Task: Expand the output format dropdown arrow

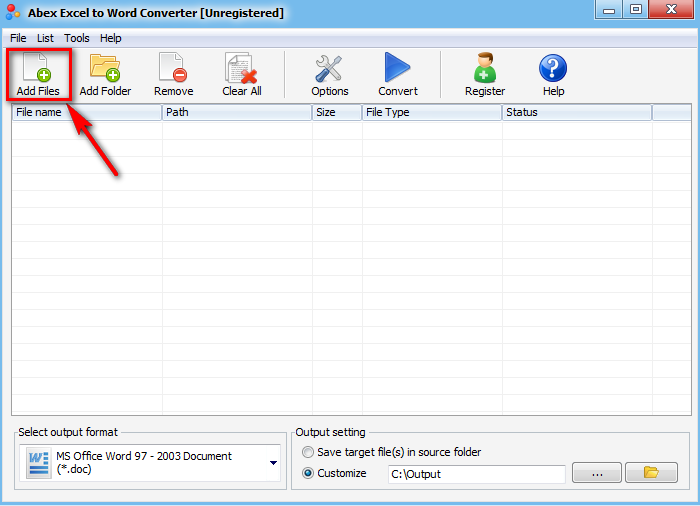Action: coord(274,463)
